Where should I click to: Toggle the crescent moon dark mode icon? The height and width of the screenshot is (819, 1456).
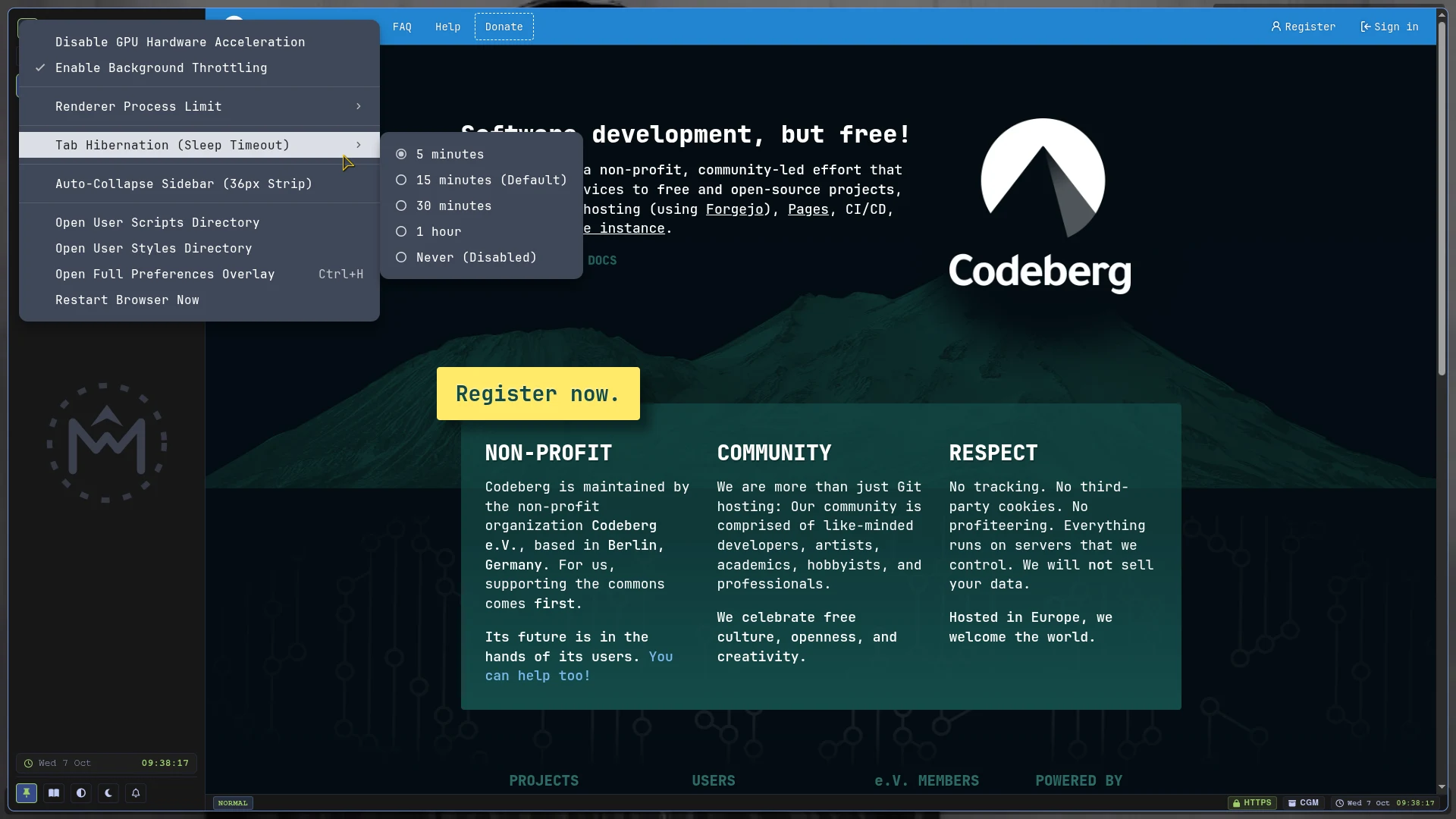coord(108,793)
